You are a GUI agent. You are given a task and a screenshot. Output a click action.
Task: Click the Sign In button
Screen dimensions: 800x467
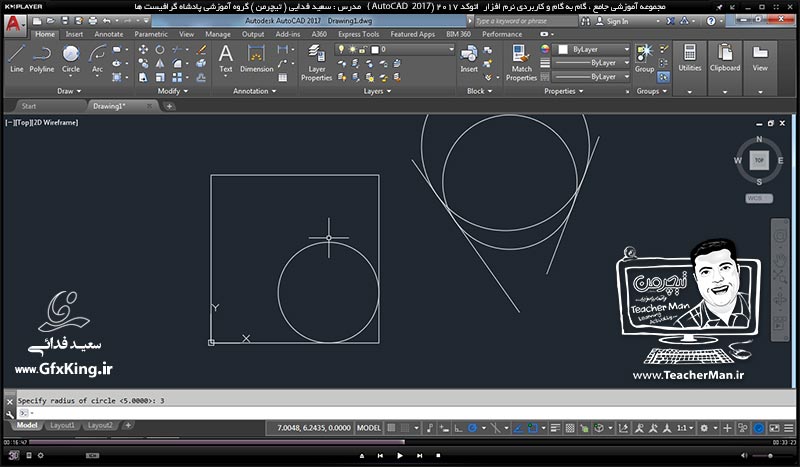[x=612, y=21]
